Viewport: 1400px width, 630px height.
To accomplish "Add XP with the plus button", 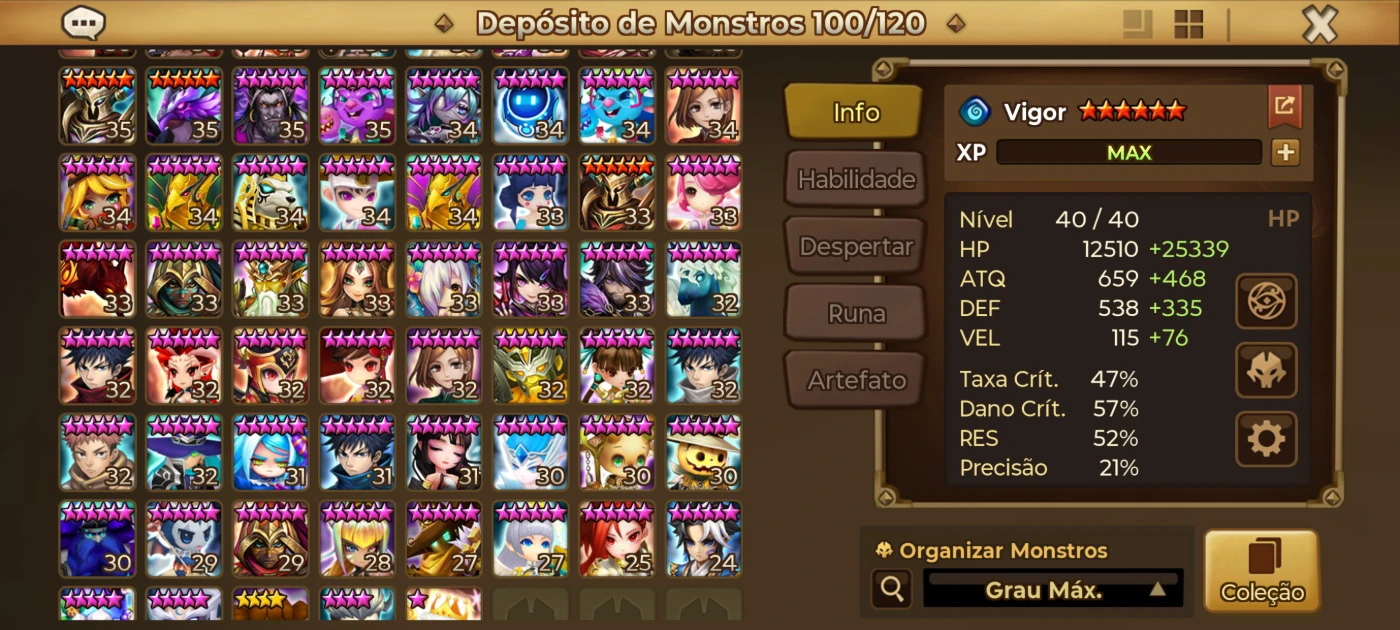I will (x=1285, y=153).
